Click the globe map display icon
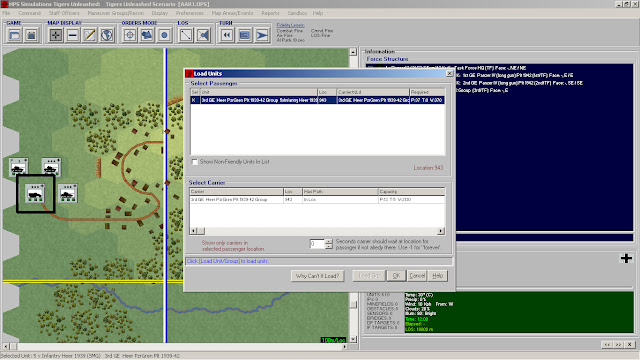Viewport: 640px width, 360px height. tap(107, 35)
